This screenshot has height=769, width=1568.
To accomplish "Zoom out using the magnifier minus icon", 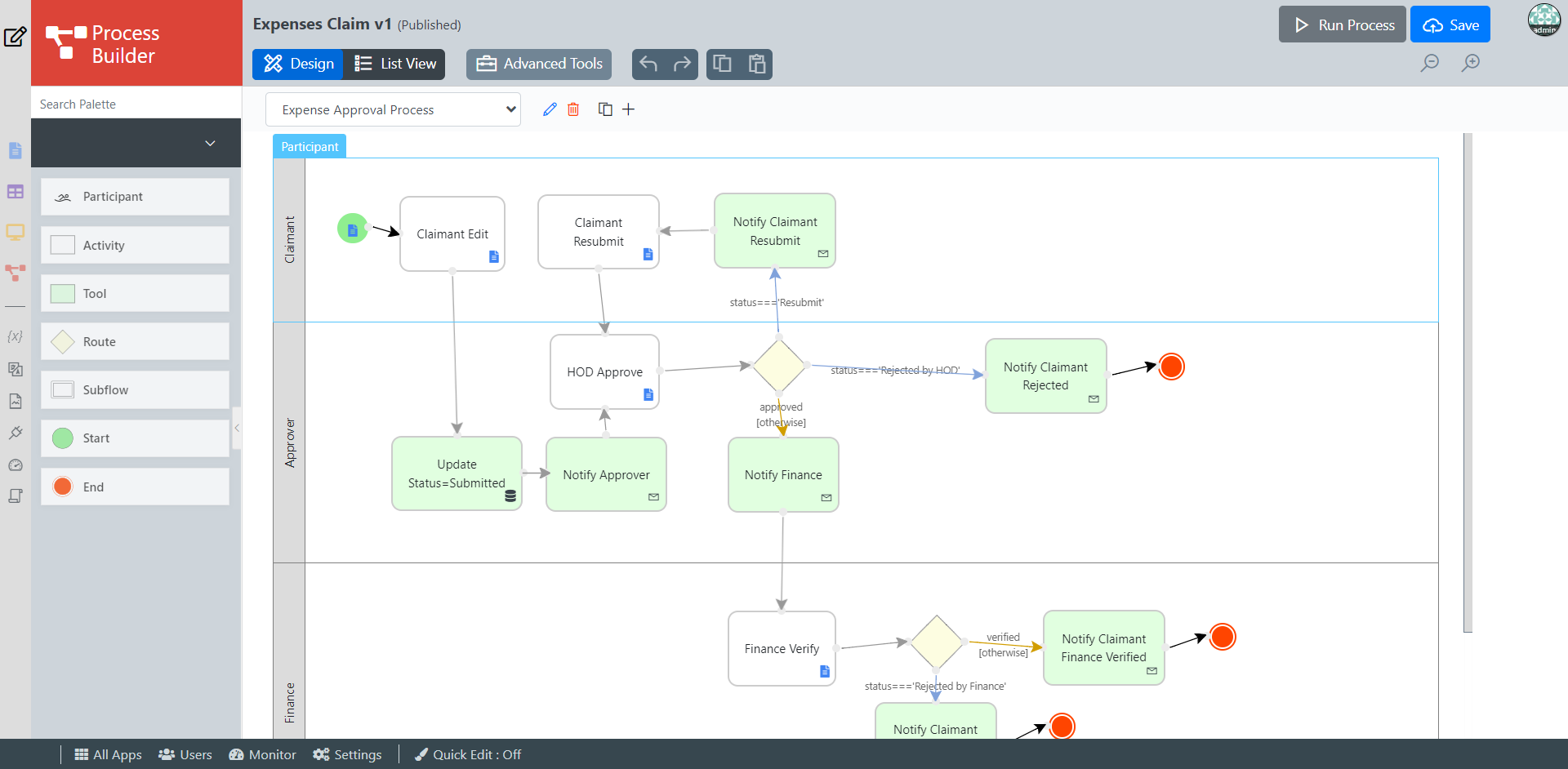I will coord(1429,63).
